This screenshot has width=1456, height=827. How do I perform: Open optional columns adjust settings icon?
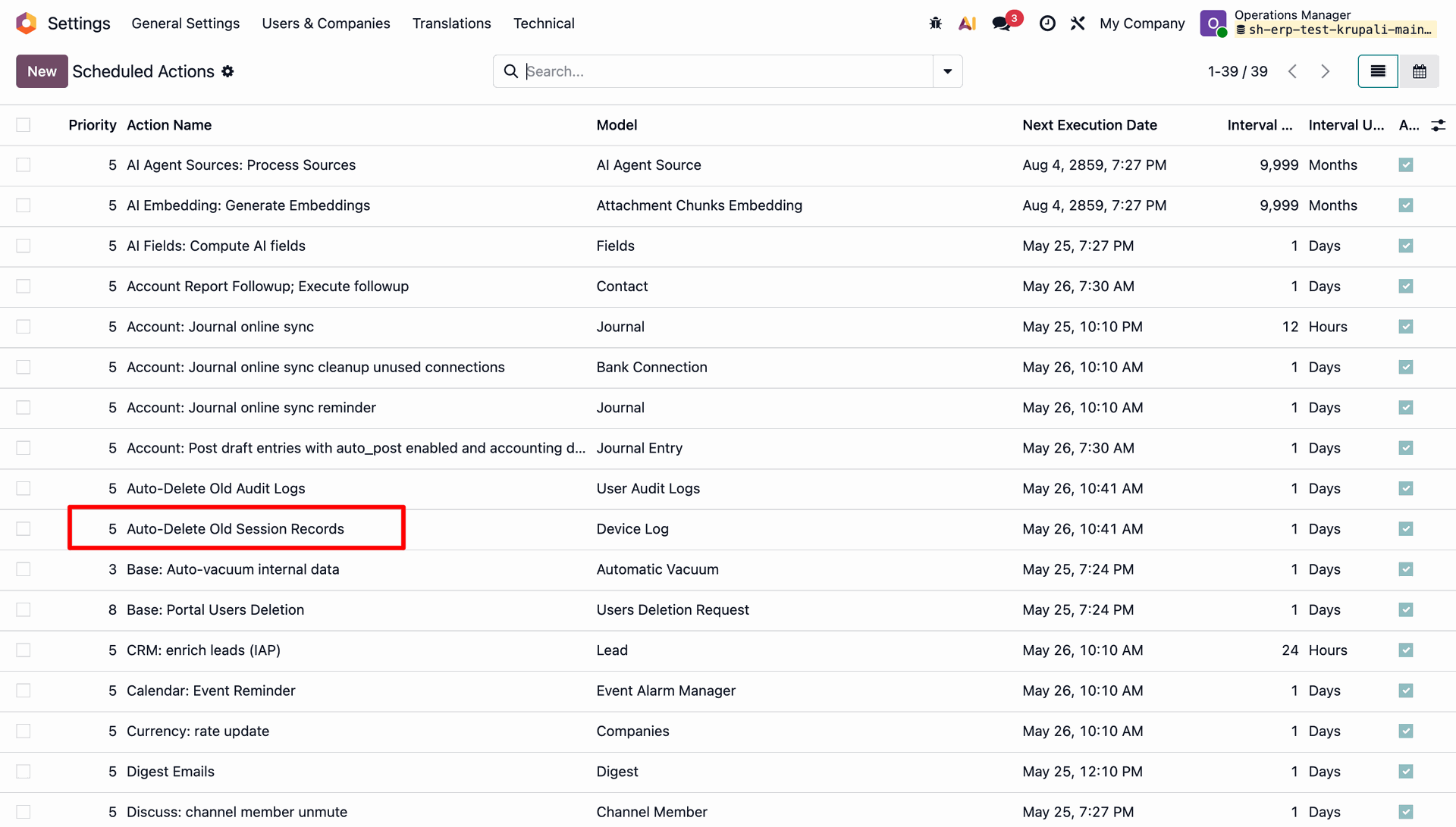(x=1438, y=126)
